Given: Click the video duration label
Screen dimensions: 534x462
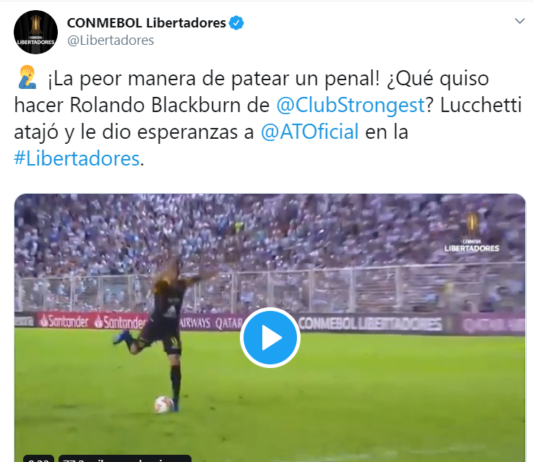Looking at the screenshot, I should (38, 458).
